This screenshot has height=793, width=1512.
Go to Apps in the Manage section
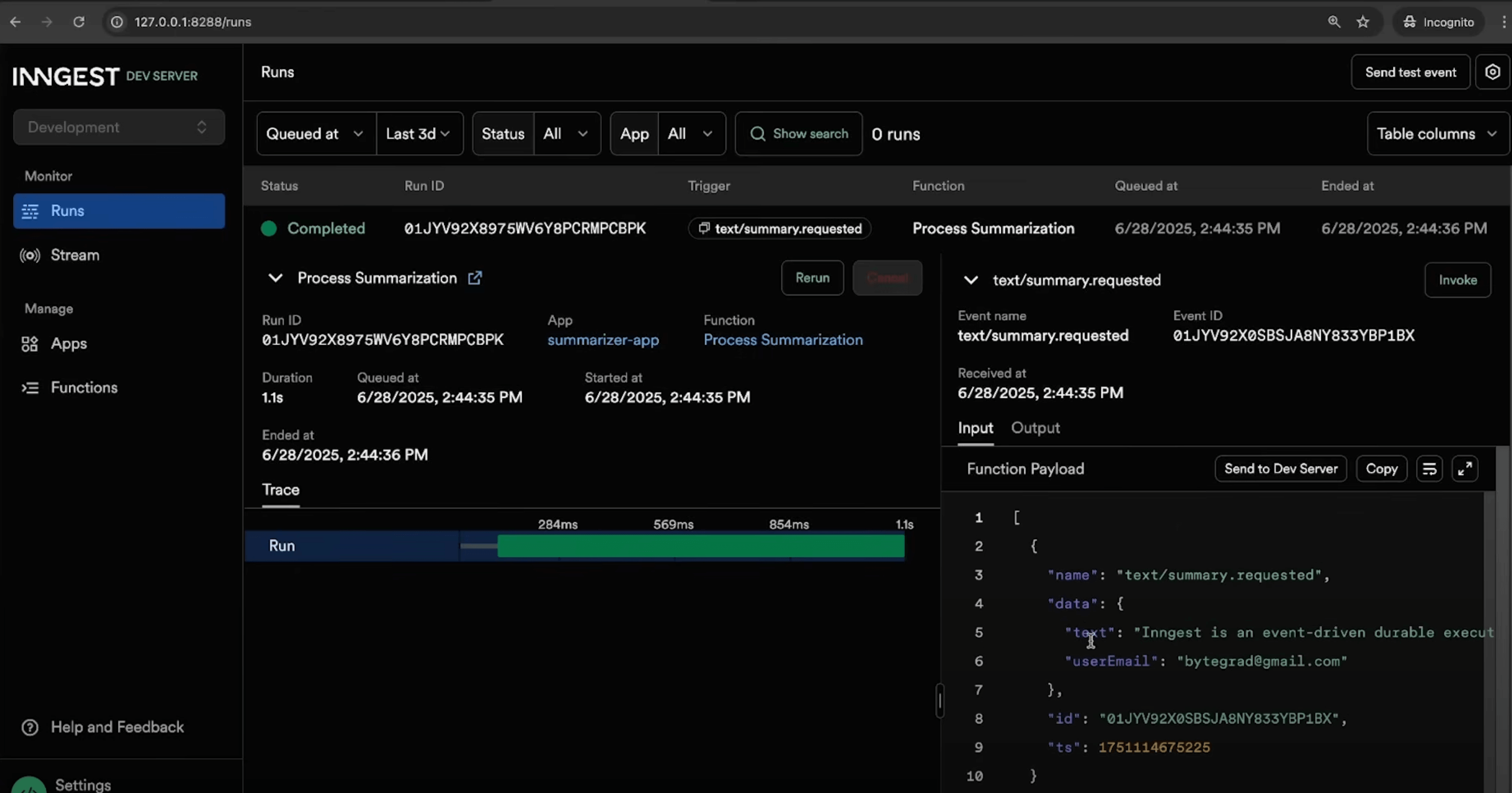tap(68, 344)
